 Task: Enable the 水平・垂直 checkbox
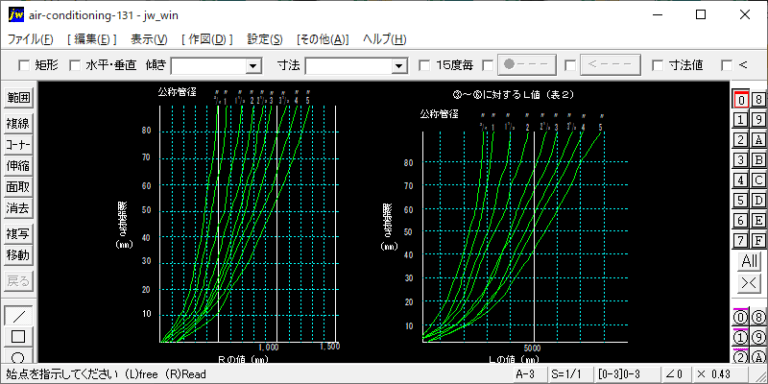[x=75, y=65]
